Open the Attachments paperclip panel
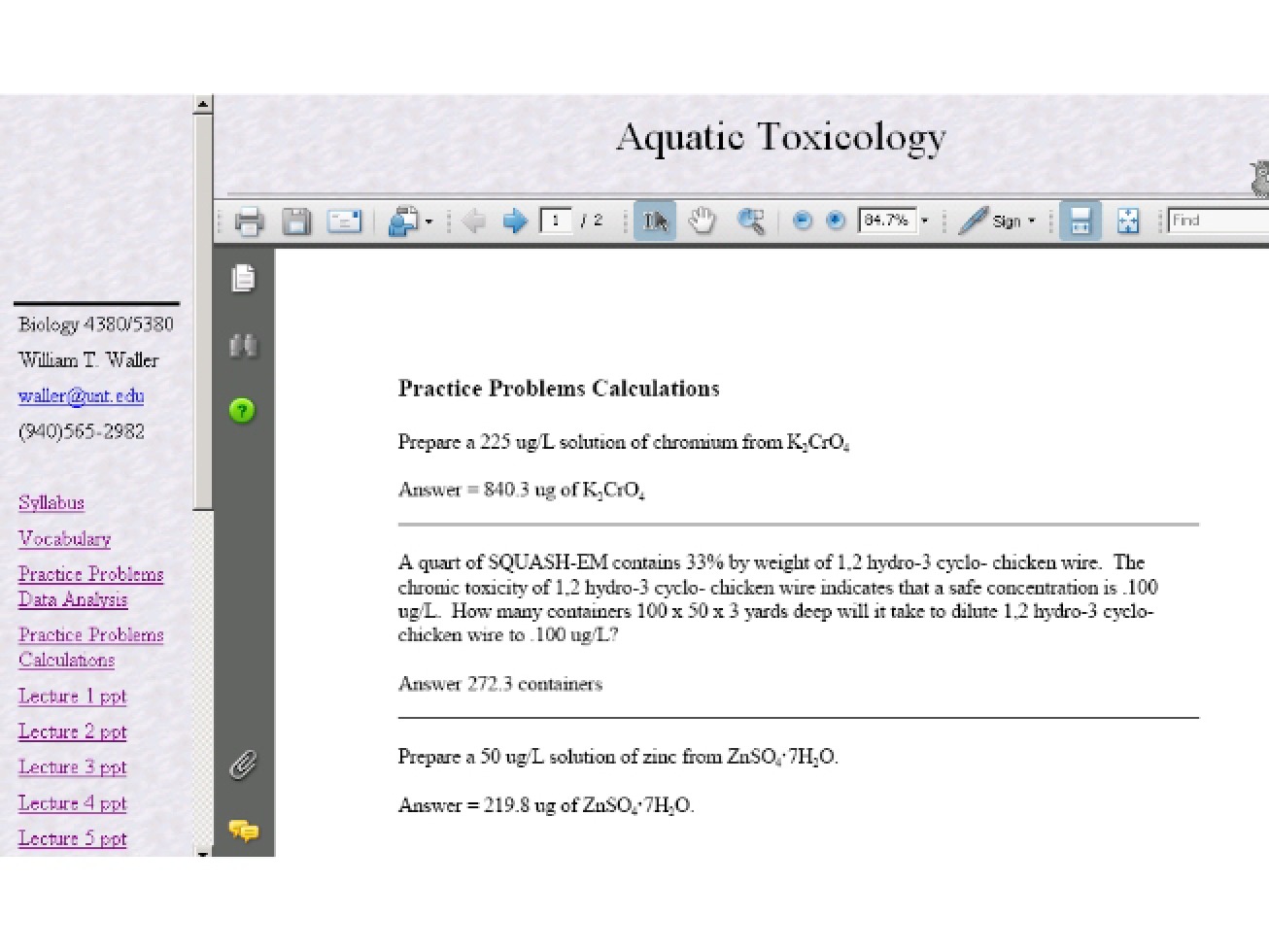 coord(243,765)
